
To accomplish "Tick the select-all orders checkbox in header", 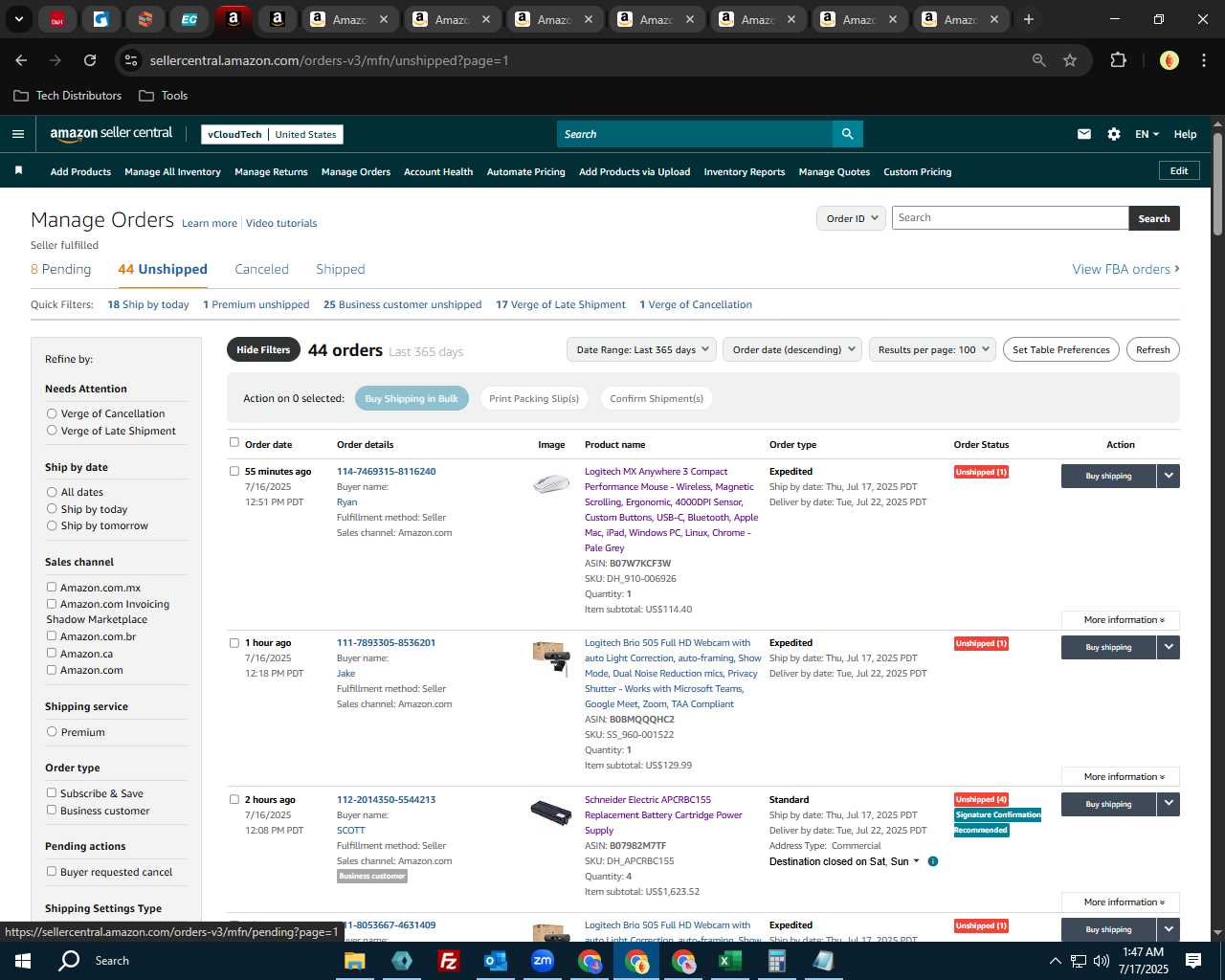I will tap(234, 442).
